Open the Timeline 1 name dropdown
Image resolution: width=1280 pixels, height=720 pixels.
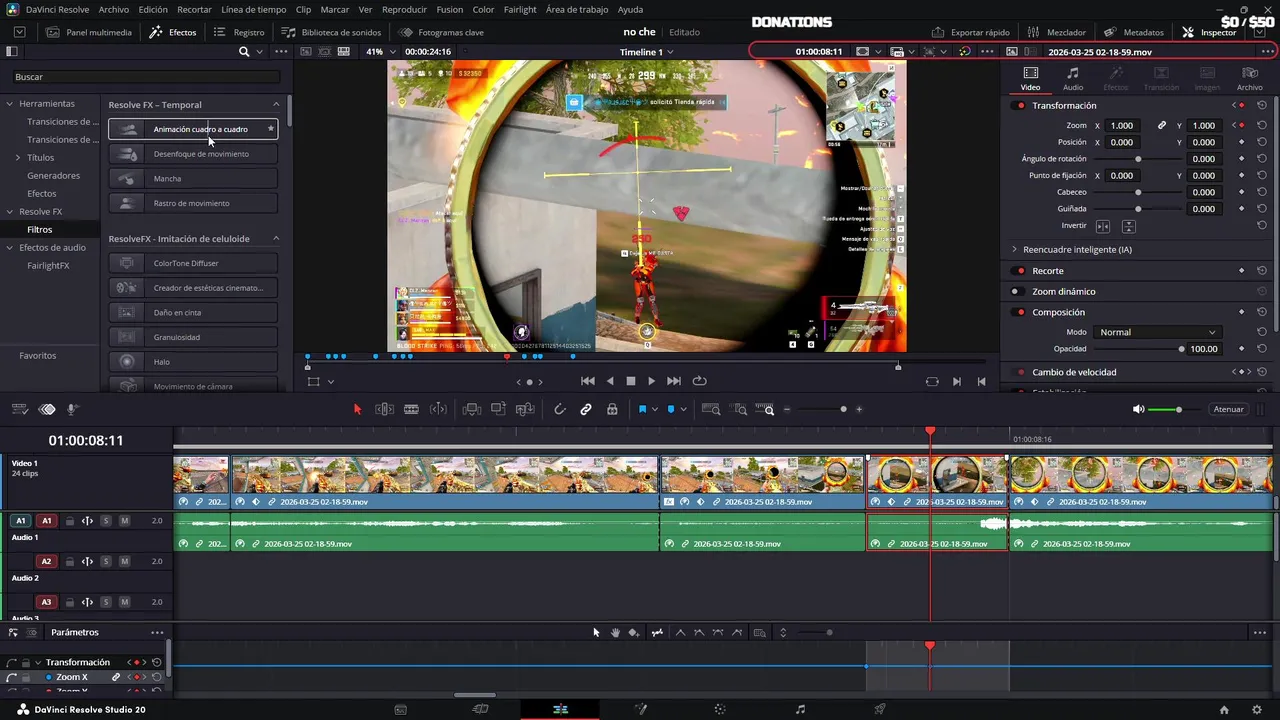[x=646, y=51]
